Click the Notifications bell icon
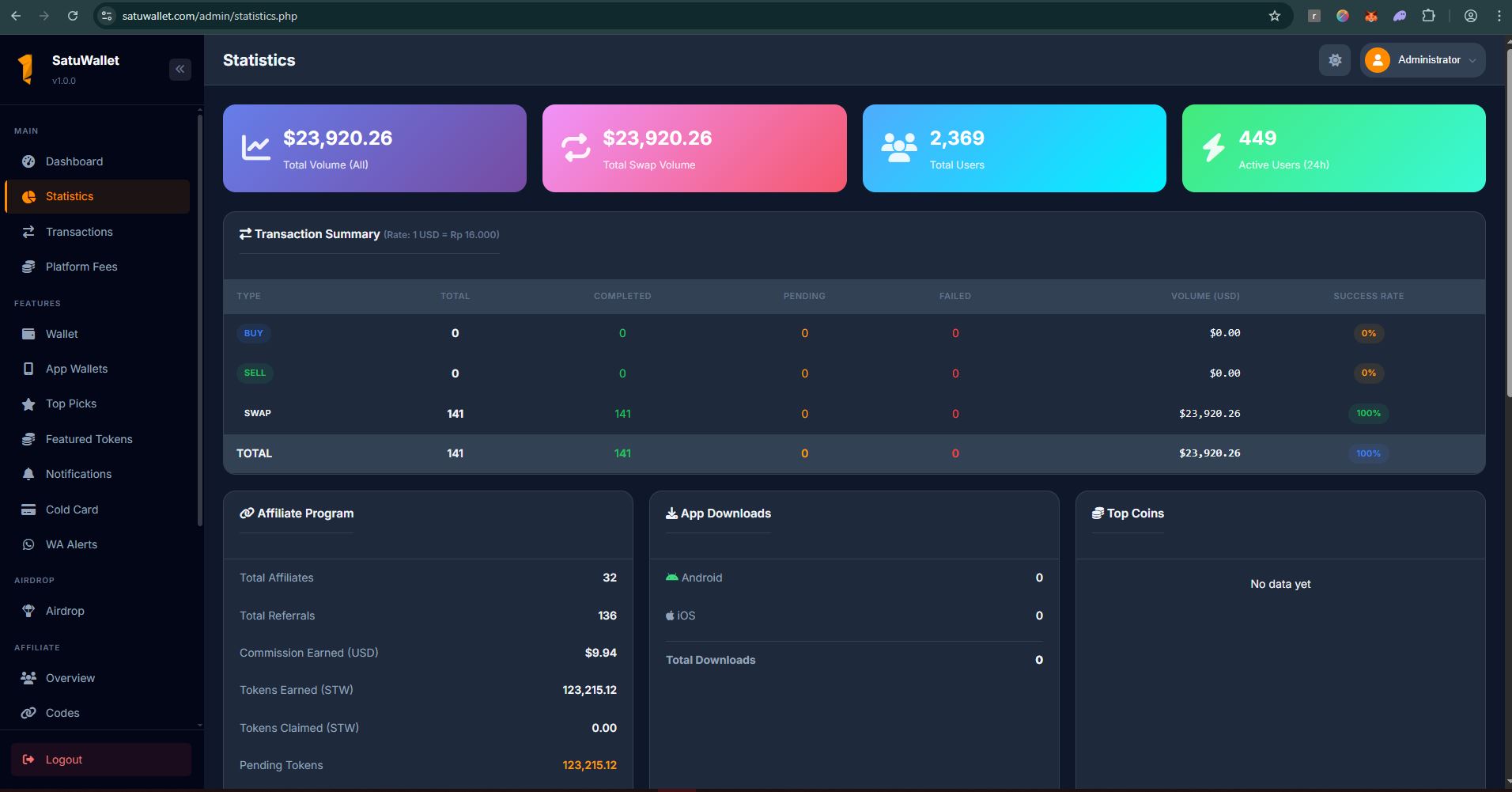Viewport: 1512px width, 792px height. coord(28,474)
